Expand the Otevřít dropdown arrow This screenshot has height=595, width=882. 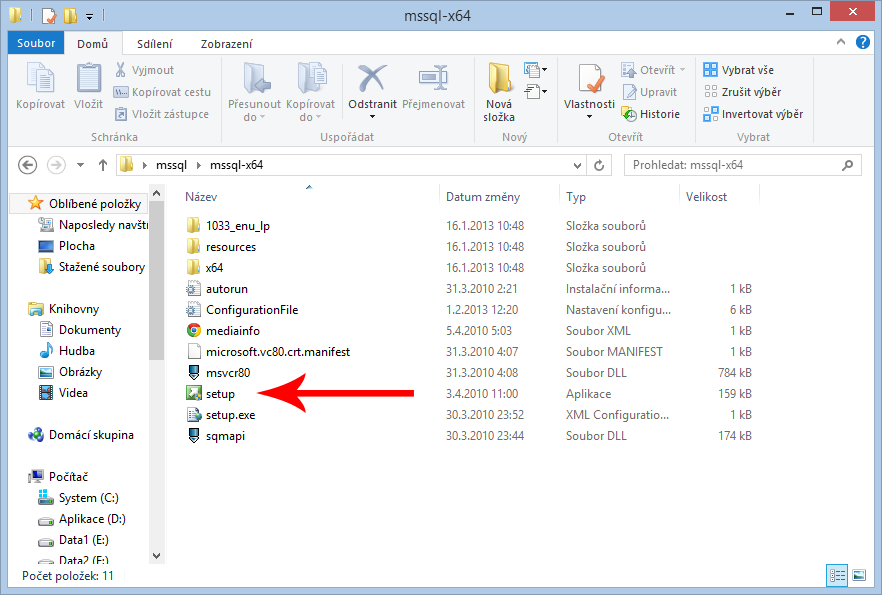pyautogui.click(x=683, y=70)
